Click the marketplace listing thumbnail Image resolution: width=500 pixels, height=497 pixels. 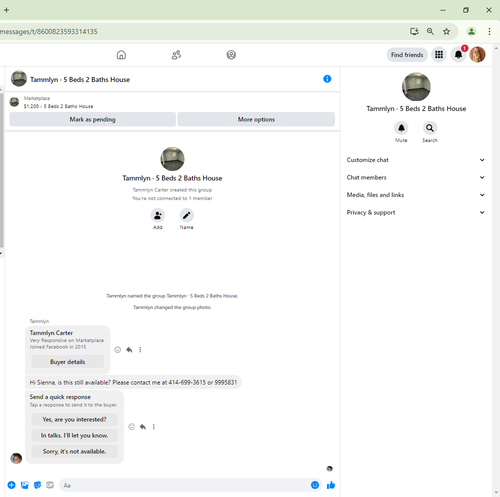click(x=14, y=102)
